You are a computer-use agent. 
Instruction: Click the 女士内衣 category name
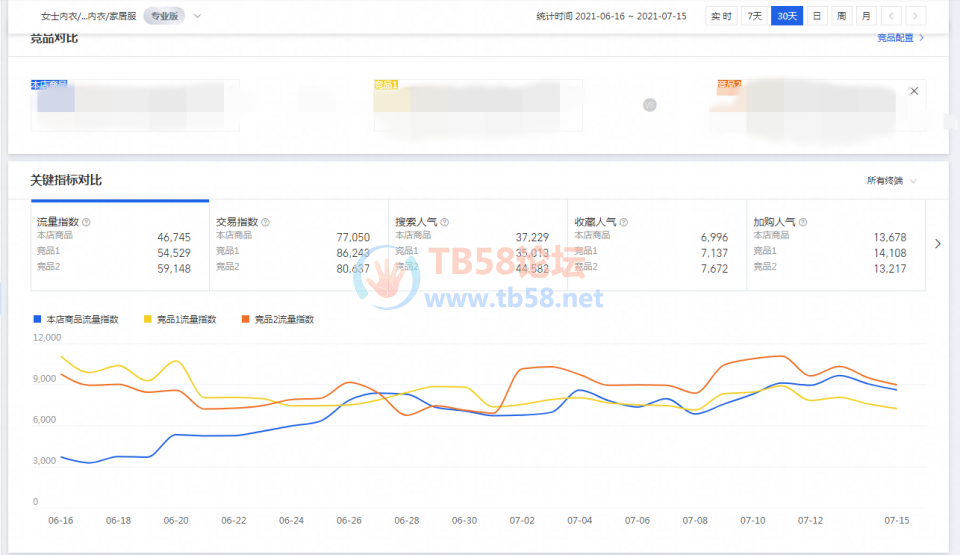[x=88, y=17]
